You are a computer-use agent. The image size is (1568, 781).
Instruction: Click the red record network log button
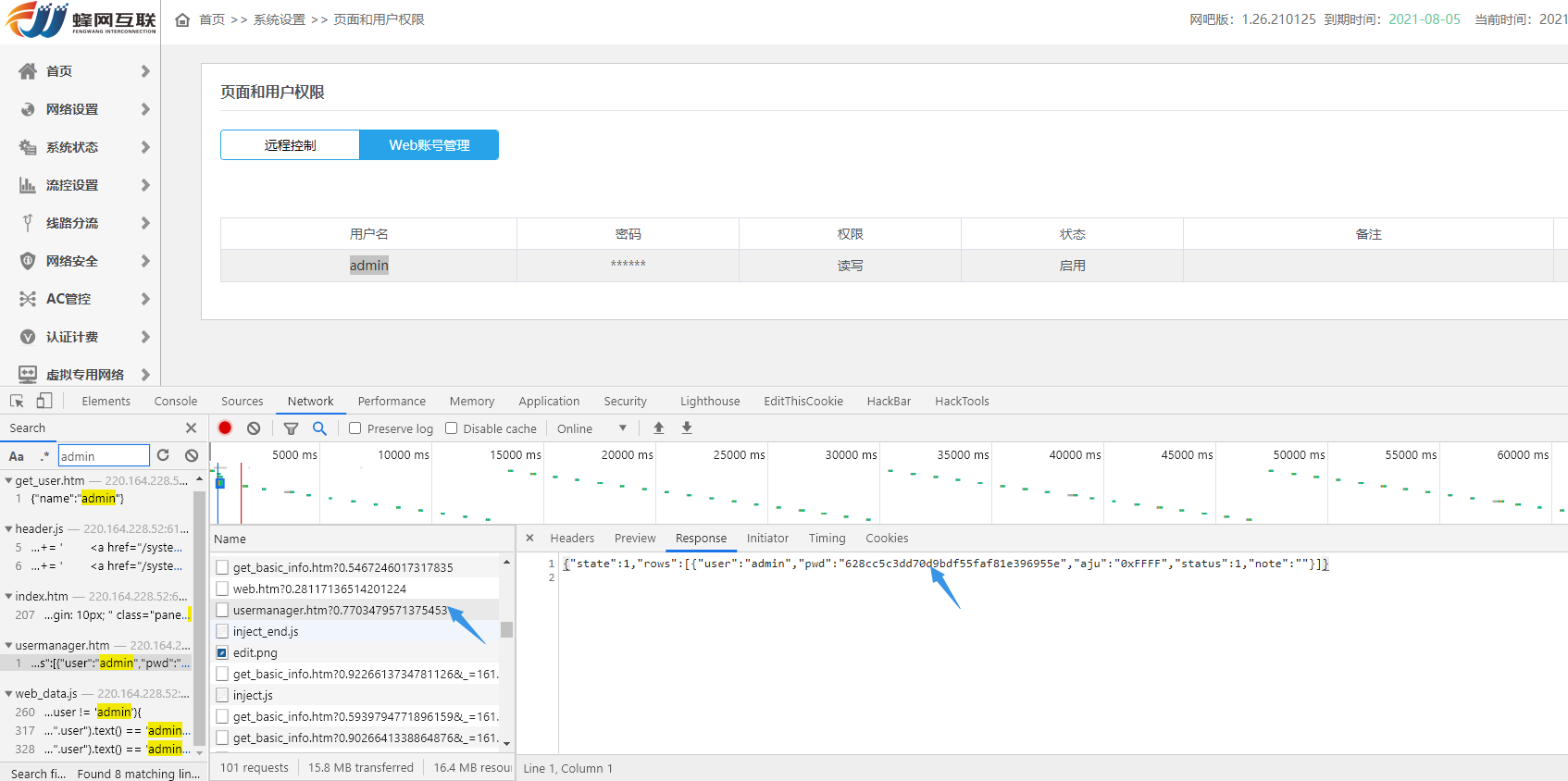[x=225, y=428]
